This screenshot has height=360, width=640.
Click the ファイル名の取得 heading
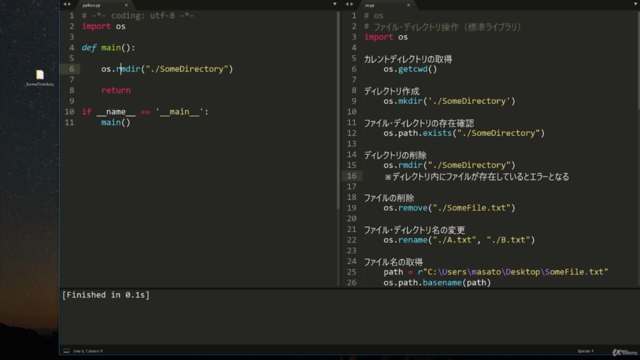[x=393, y=262]
